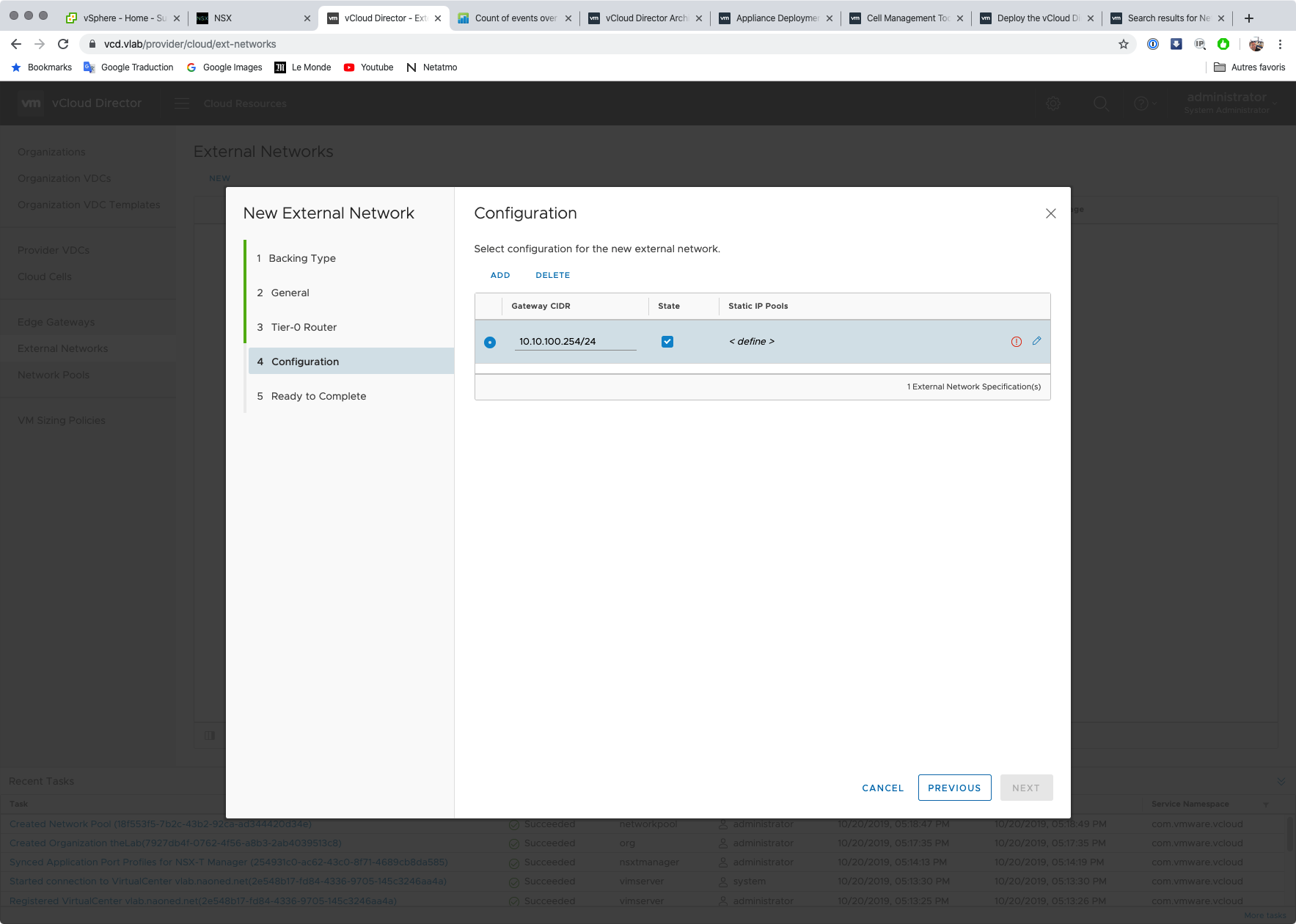Screen dimensions: 1296x924
Task: Cancel the new external network wizard
Action: point(882,788)
